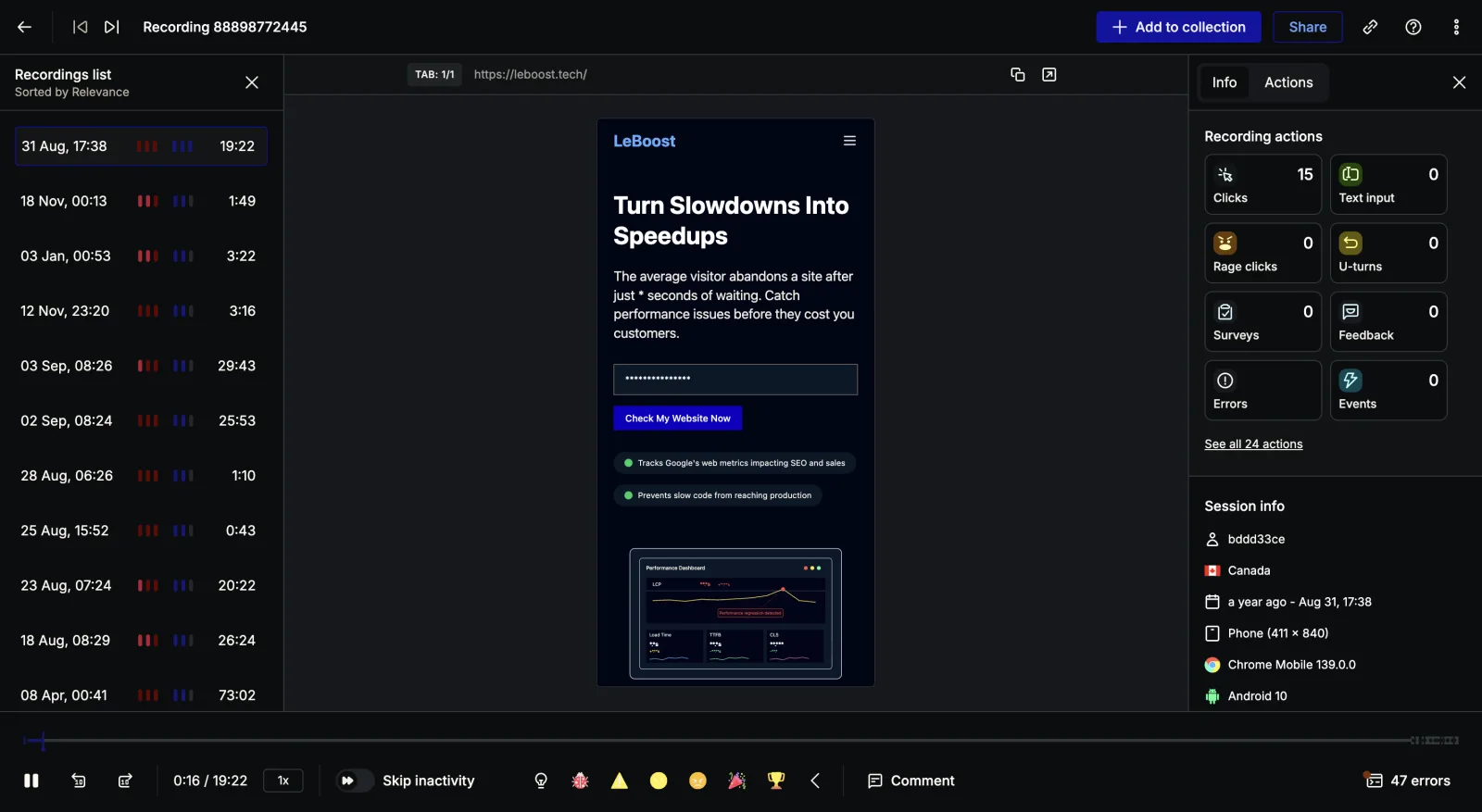This screenshot has height=812, width=1482.
Task: Pause the recording playback
Action: pos(31,781)
